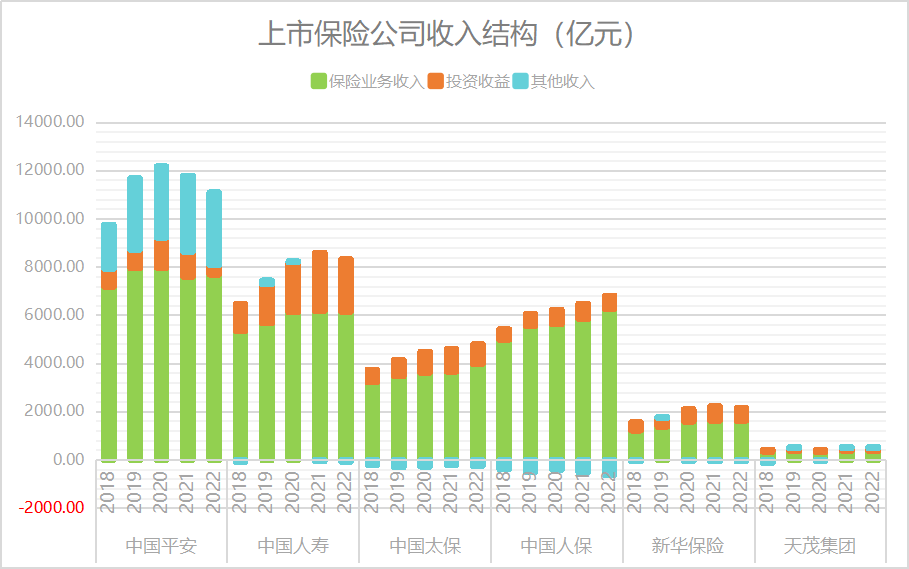Click 中国人寿 2022 green bar segment

click(x=346, y=387)
